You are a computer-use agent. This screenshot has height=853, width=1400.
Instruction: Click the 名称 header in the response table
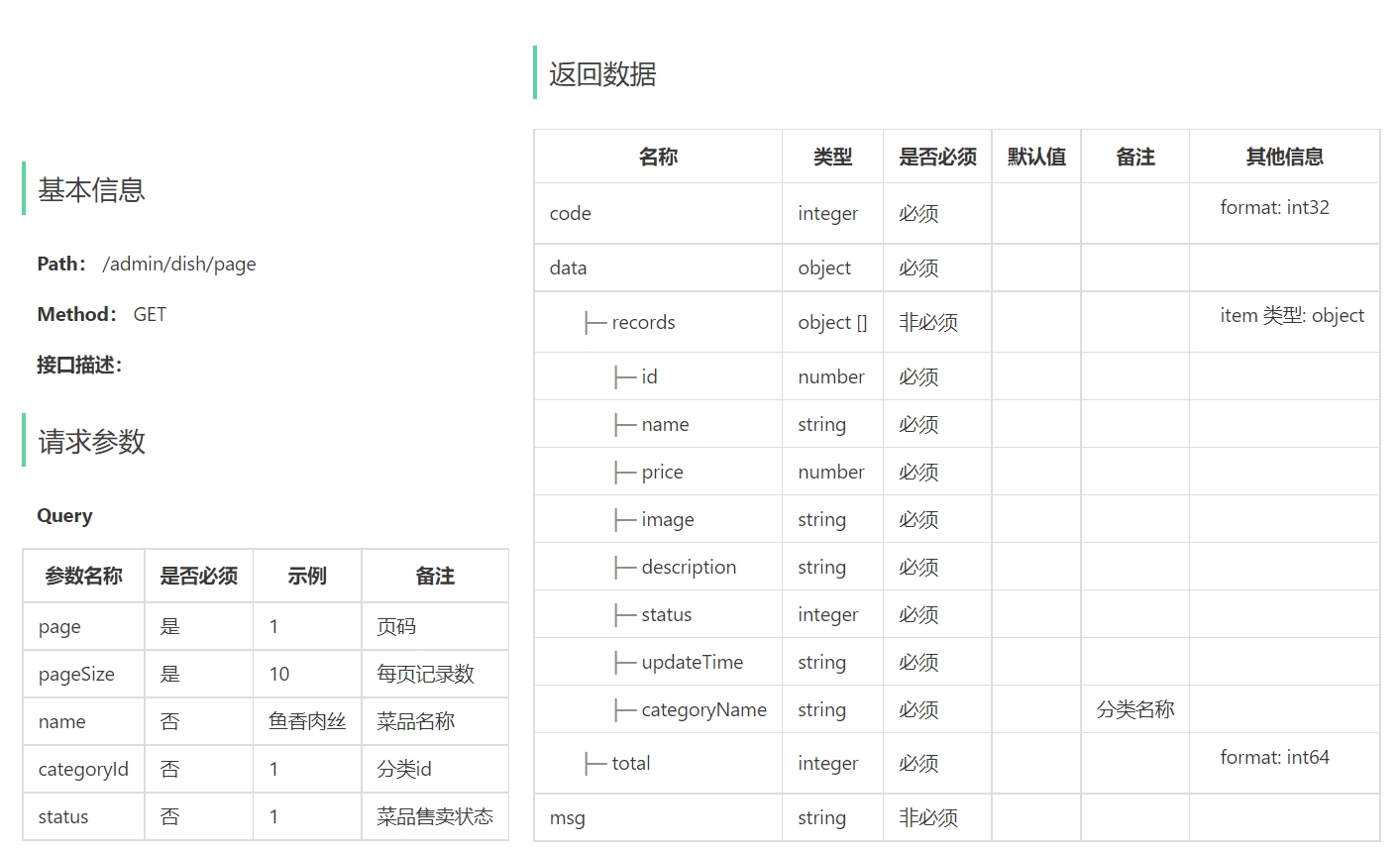[658, 157]
